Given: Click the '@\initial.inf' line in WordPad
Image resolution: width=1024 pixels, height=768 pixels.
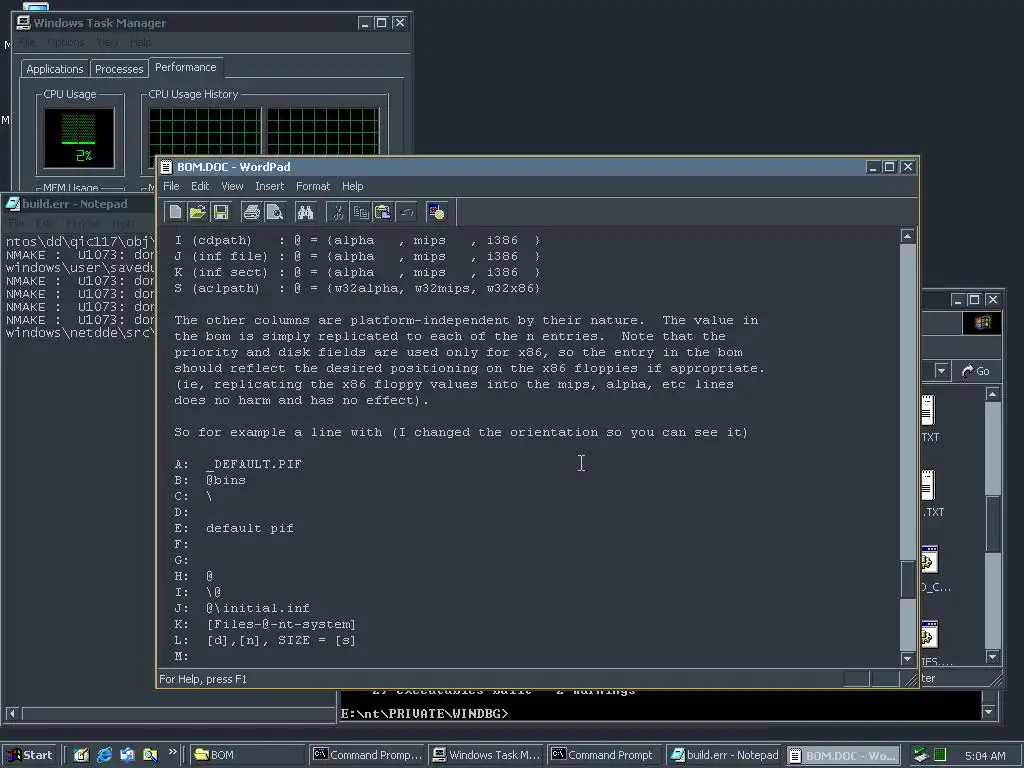Looking at the screenshot, I should [258, 608].
